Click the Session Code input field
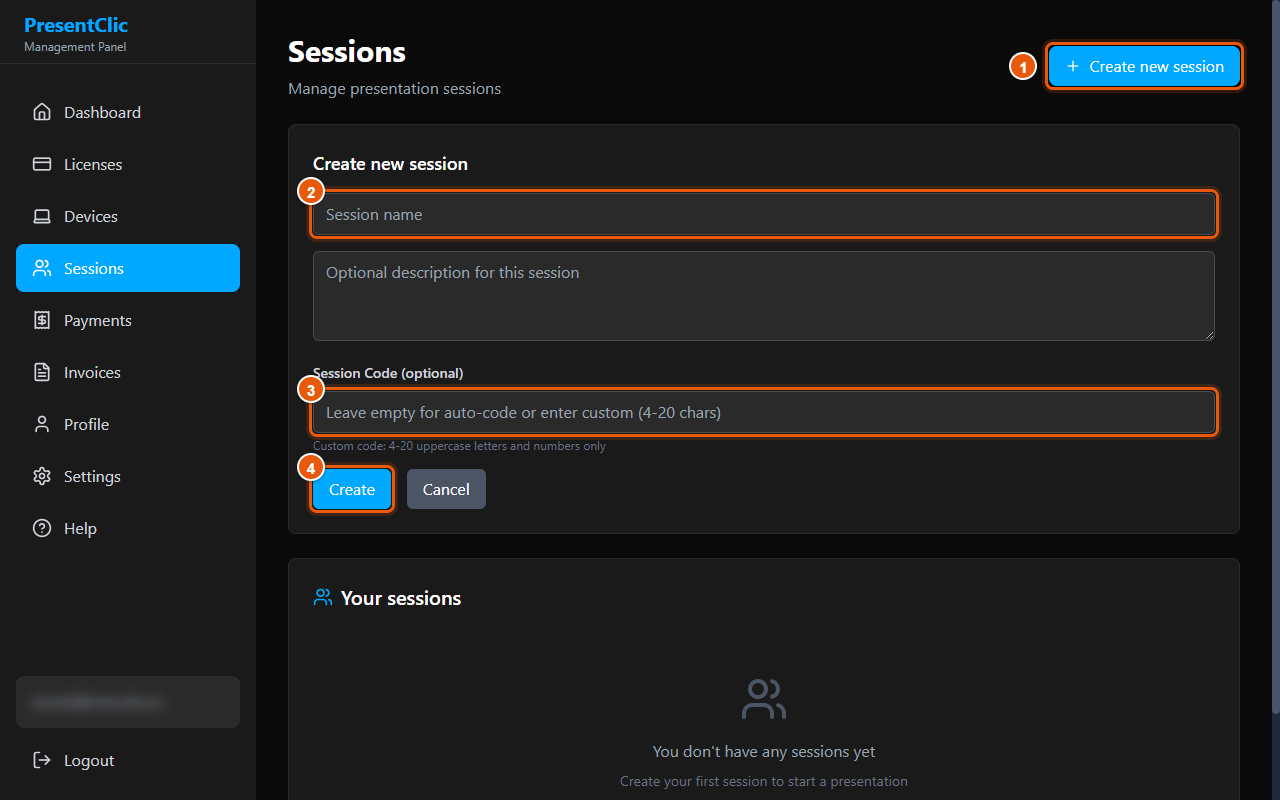1280x800 pixels. tap(764, 412)
